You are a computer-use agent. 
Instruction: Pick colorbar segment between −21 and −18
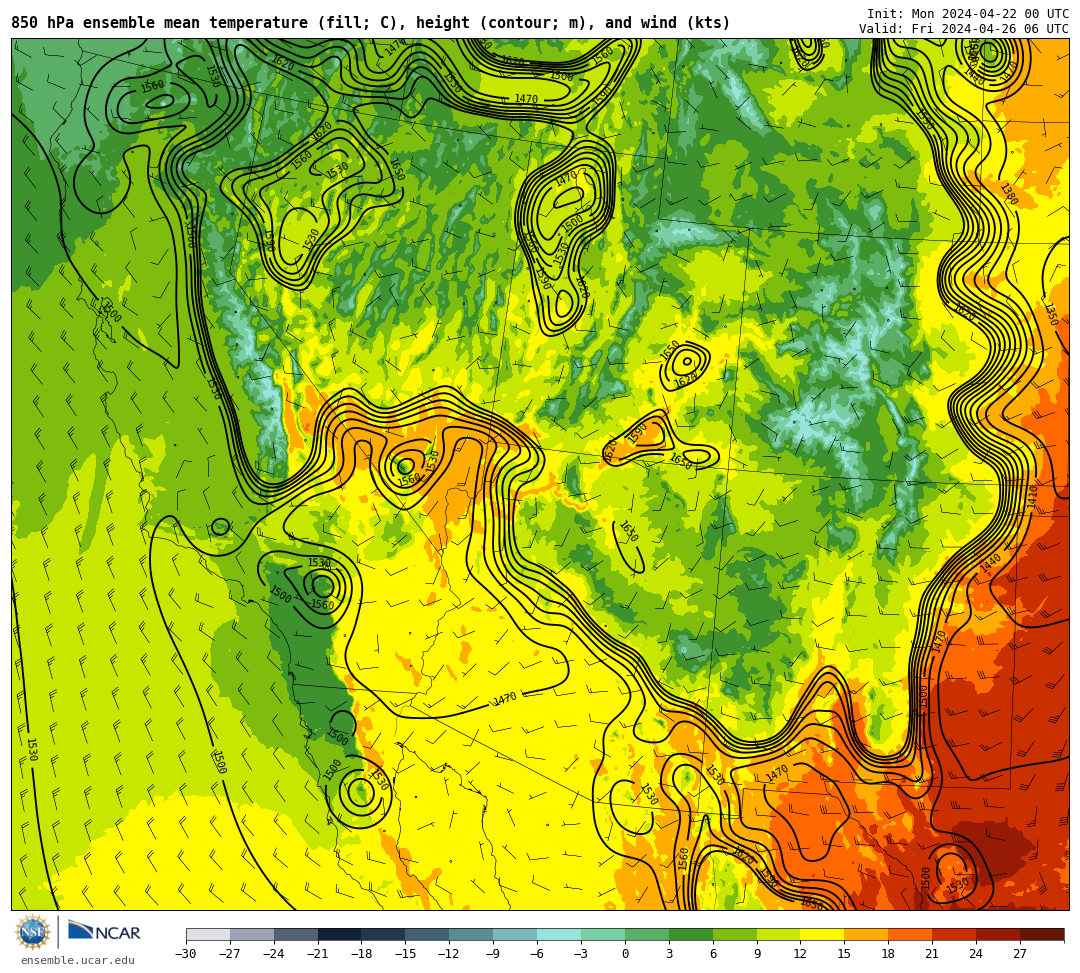pos(340,934)
